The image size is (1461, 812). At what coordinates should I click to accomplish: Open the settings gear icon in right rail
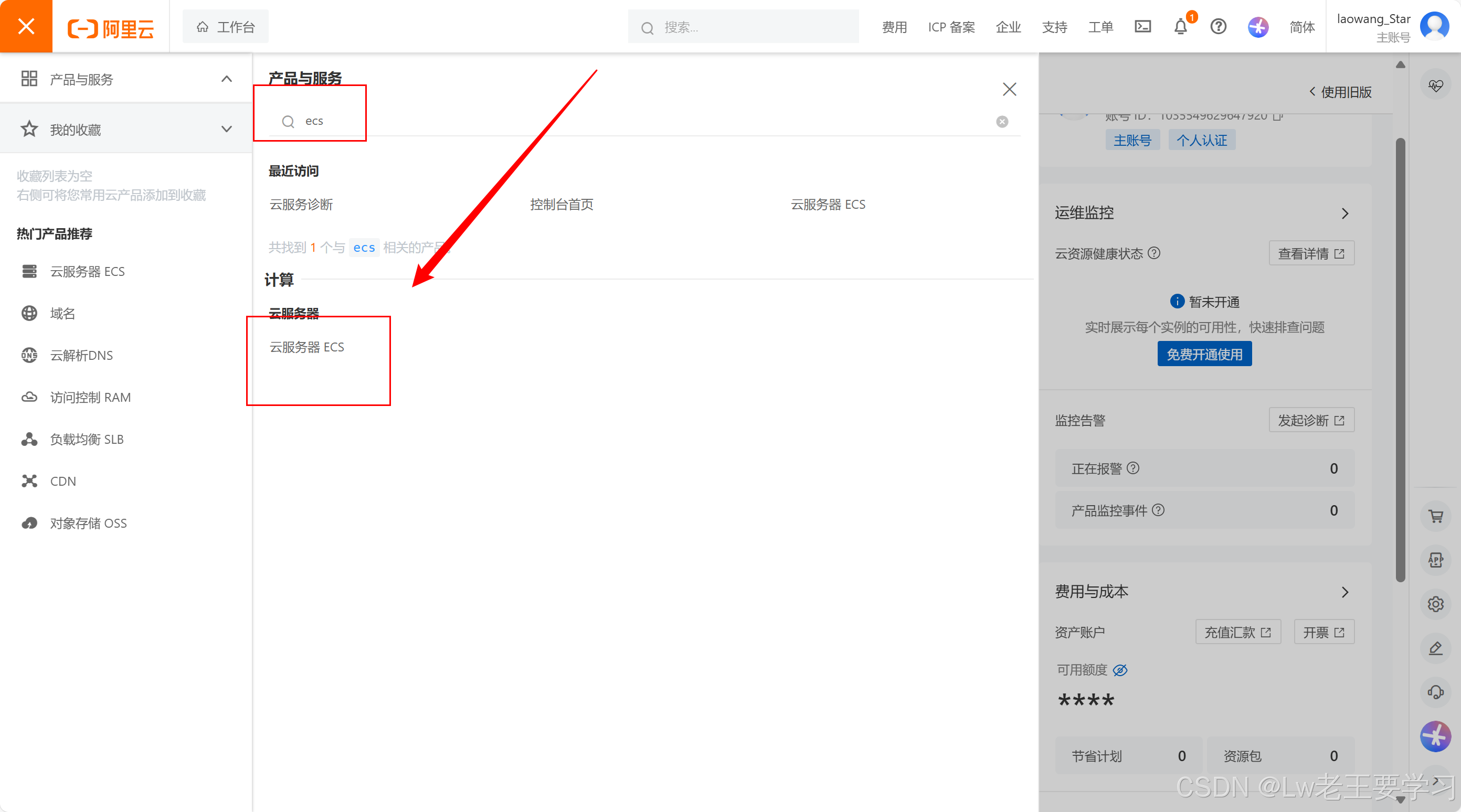(x=1435, y=604)
